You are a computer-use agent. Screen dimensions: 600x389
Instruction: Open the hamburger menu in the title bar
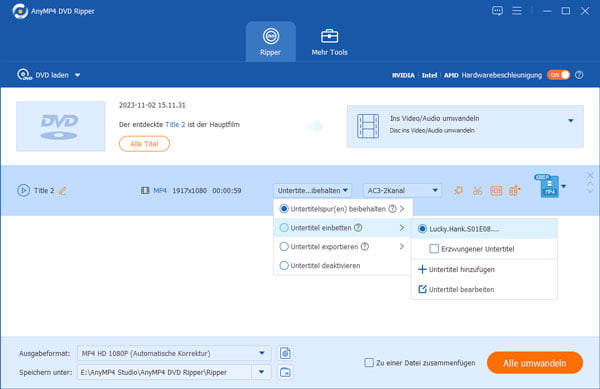click(517, 11)
